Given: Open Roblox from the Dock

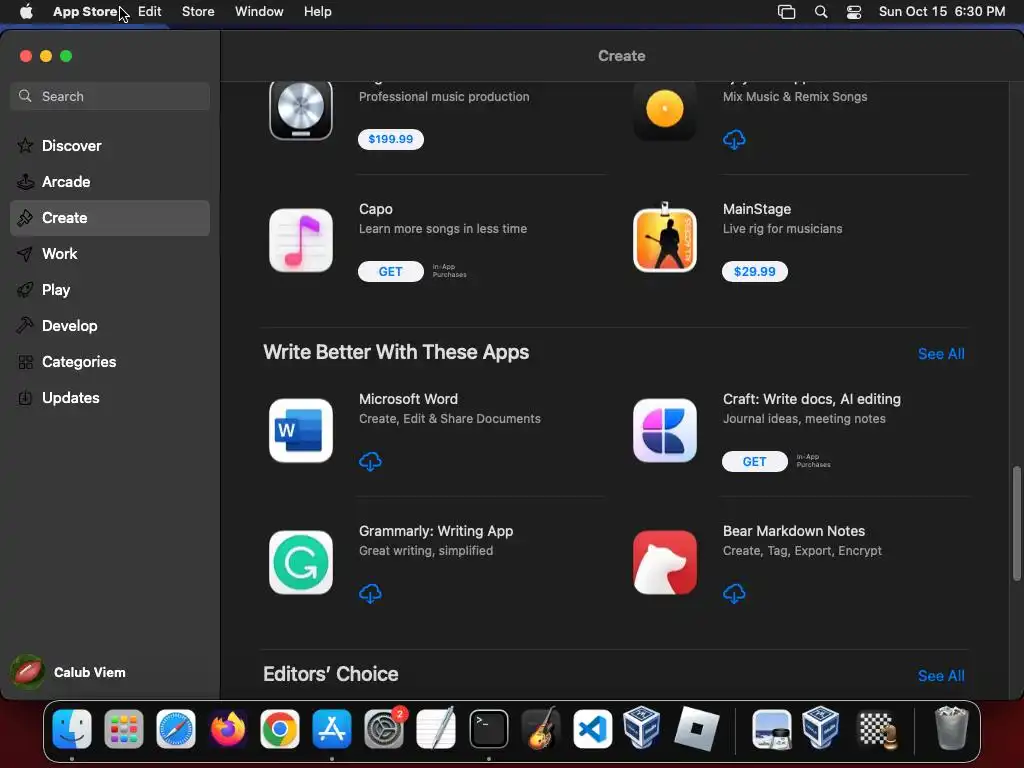Looking at the screenshot, I should (x=696, y=729).
